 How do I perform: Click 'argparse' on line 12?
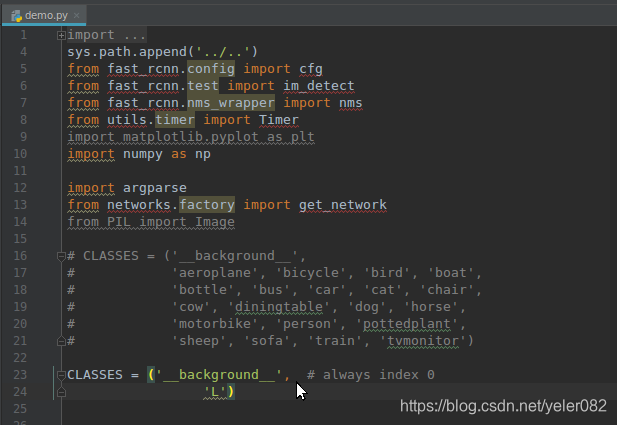click(155, 188)
